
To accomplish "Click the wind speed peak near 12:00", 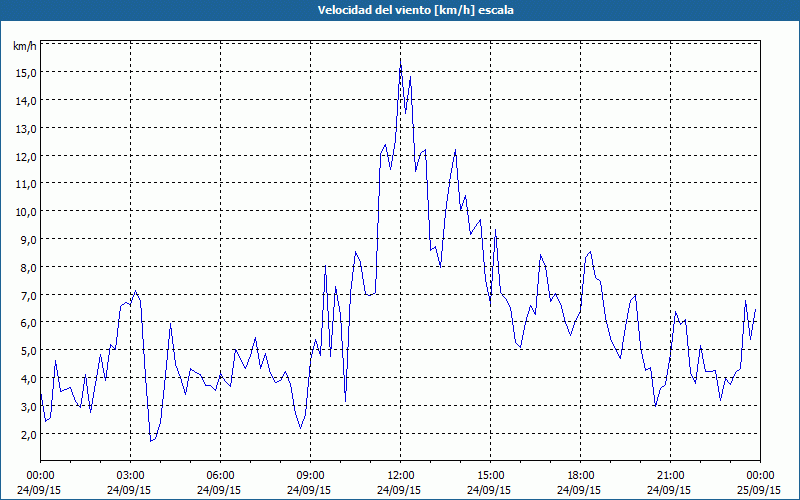I will pos(401,60).
